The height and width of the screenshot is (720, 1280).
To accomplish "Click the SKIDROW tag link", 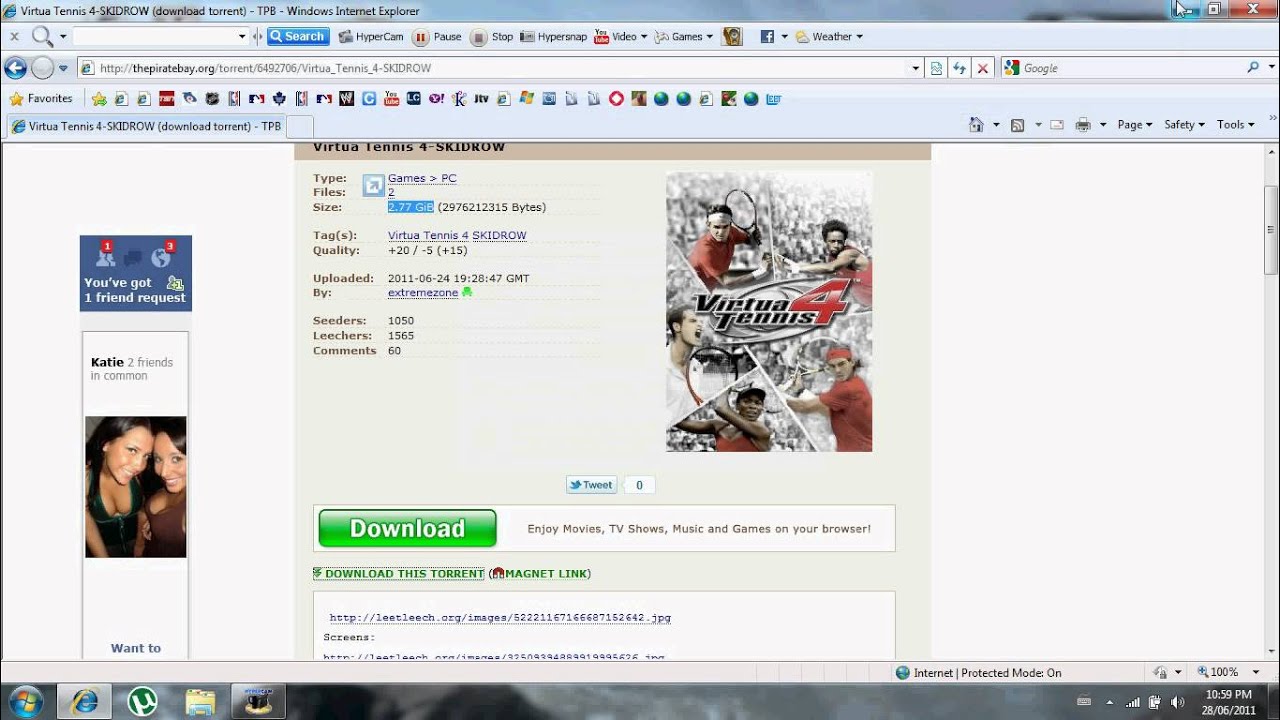I will (x=499, y=236).
